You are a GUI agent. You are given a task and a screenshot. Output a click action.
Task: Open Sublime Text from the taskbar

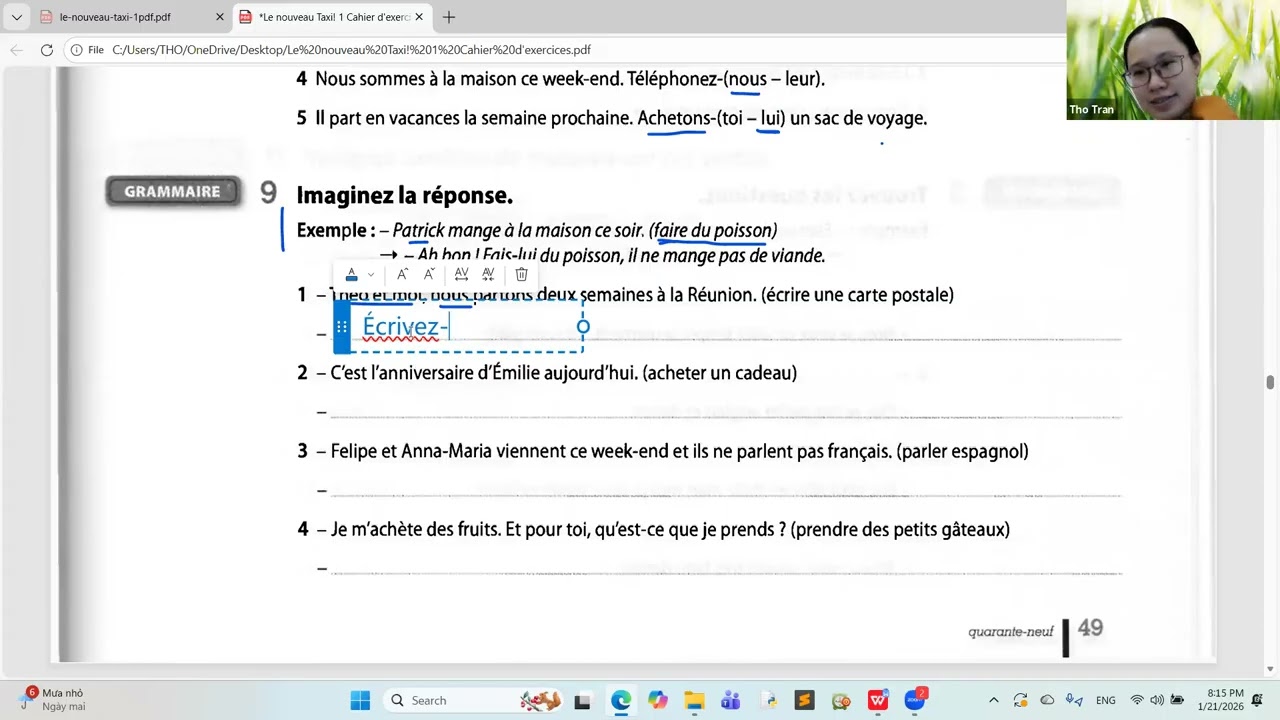pos(805,700)
